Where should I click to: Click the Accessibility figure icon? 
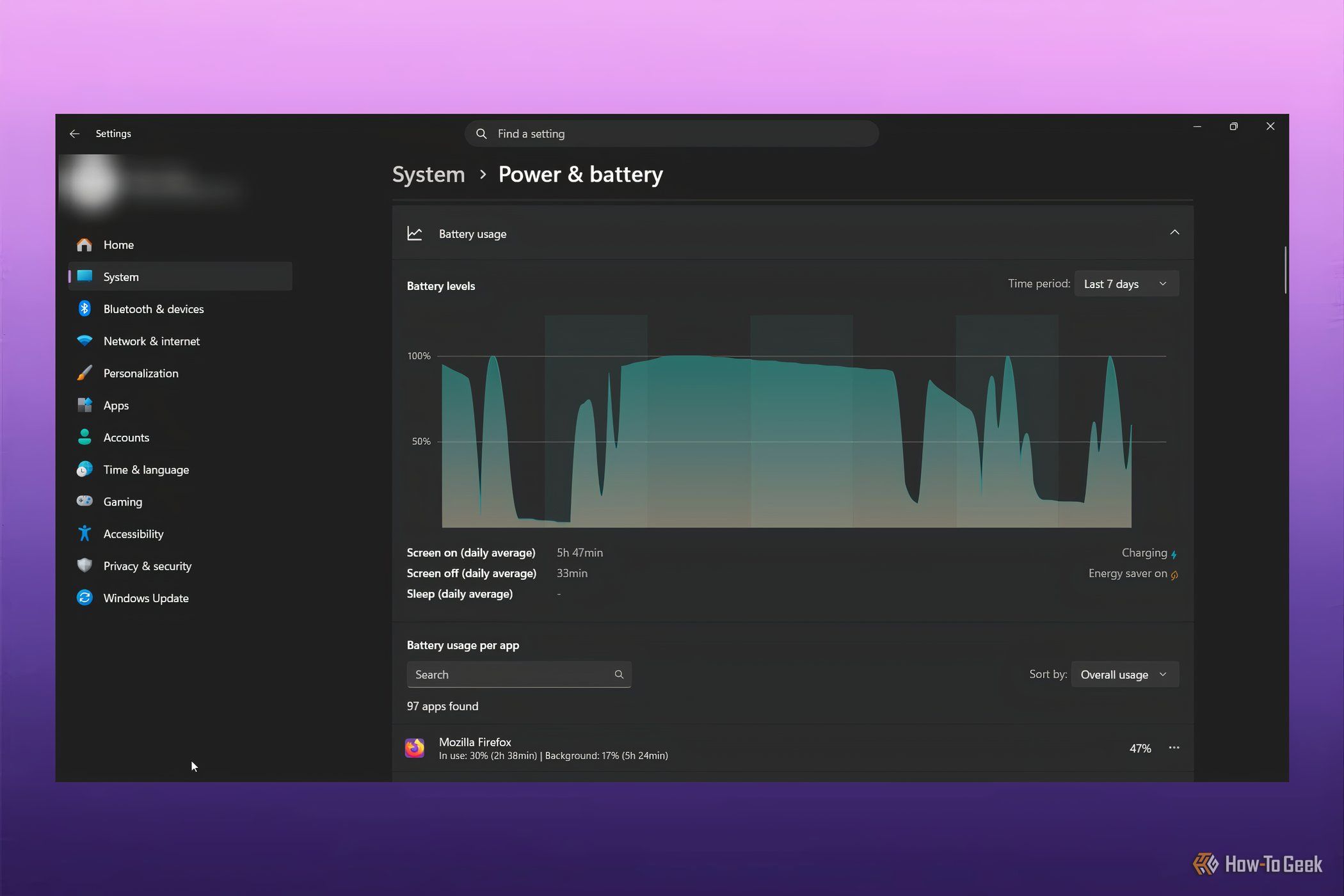pos(84,533)
